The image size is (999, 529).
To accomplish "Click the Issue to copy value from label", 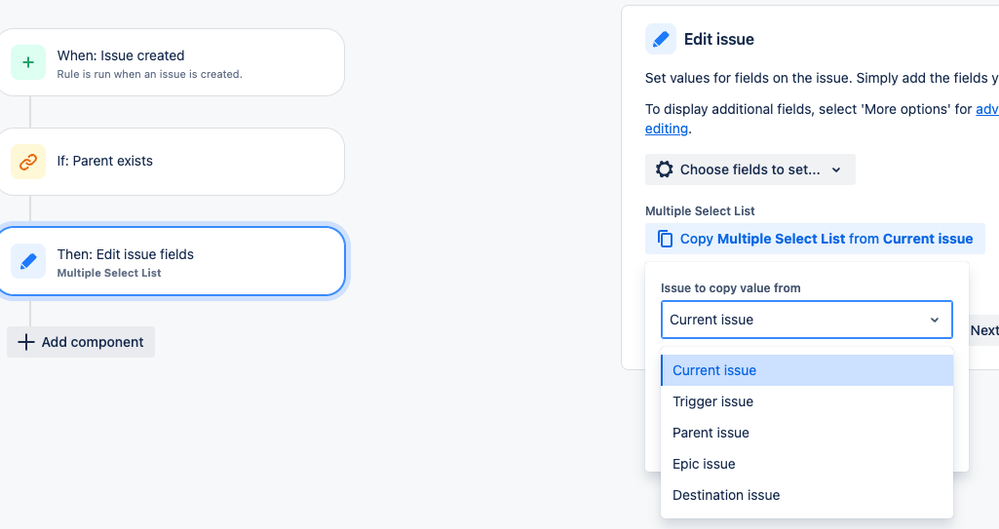I will [731, 288].
